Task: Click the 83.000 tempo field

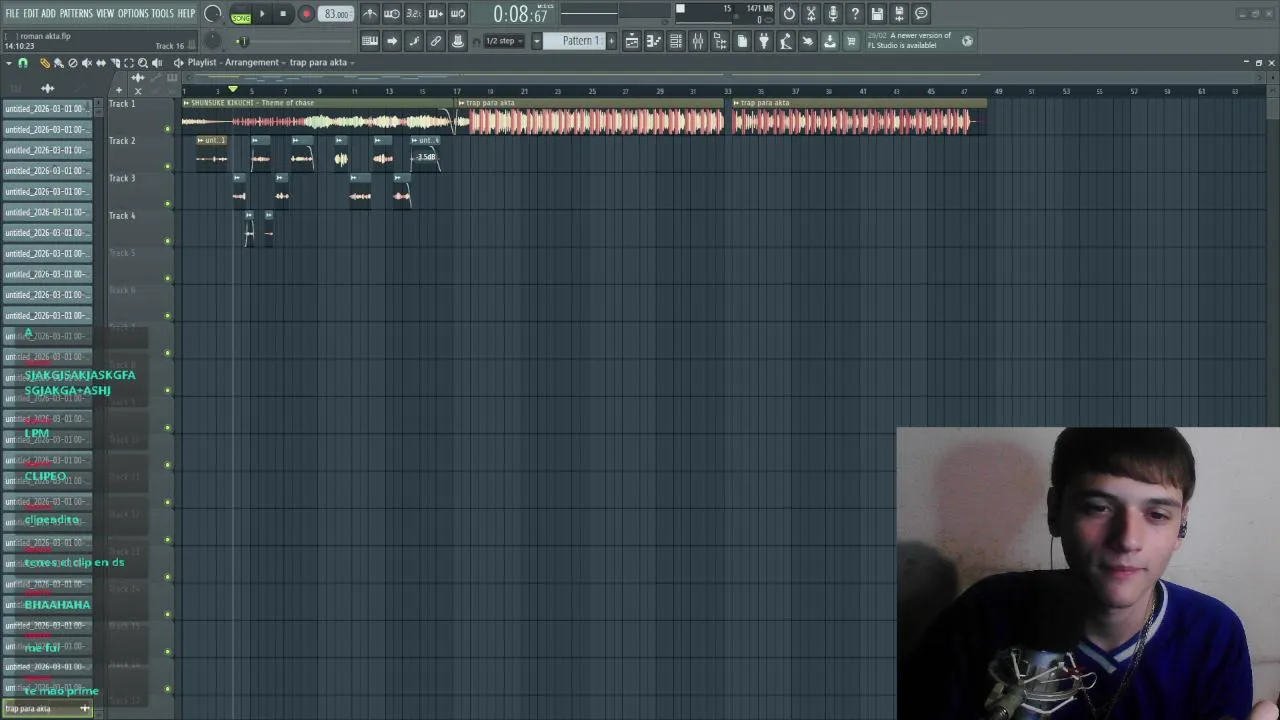Action: coord(336,14)
